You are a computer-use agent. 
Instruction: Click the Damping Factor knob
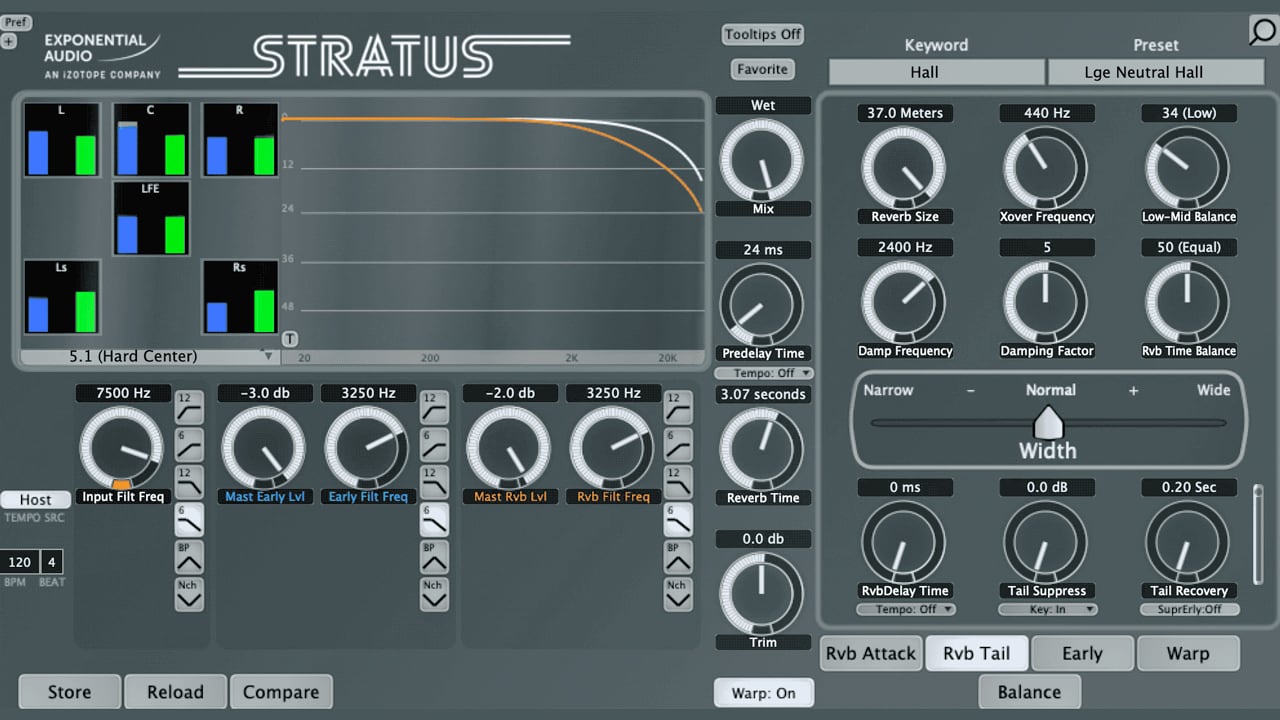pos(1046,302)
